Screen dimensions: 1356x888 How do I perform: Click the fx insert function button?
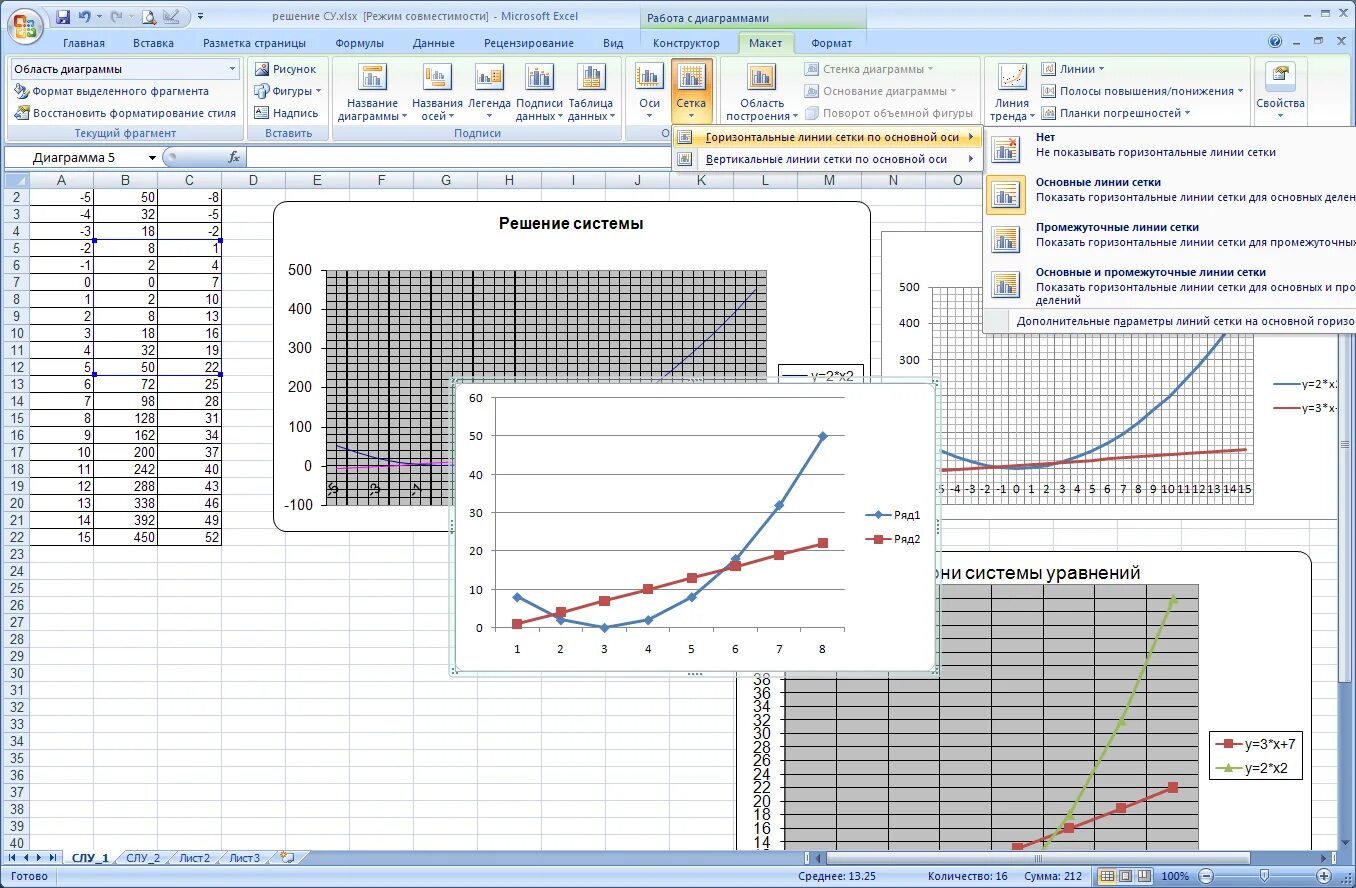click(x=233, y=157)
